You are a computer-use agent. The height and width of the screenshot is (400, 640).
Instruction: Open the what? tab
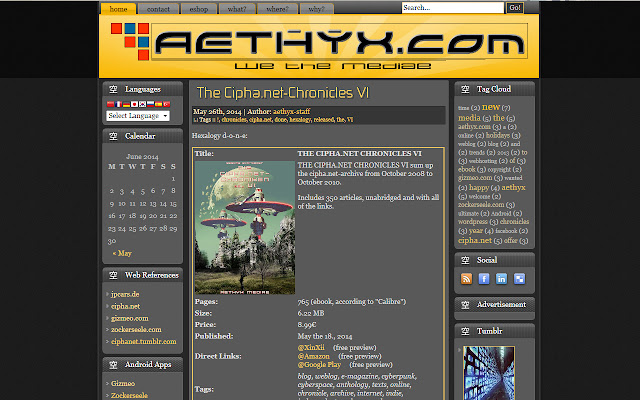tap(237, 9)
